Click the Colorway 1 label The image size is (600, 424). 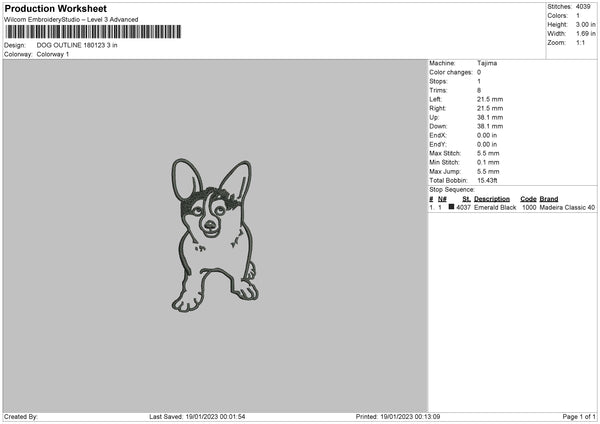[x=51, y=54]
